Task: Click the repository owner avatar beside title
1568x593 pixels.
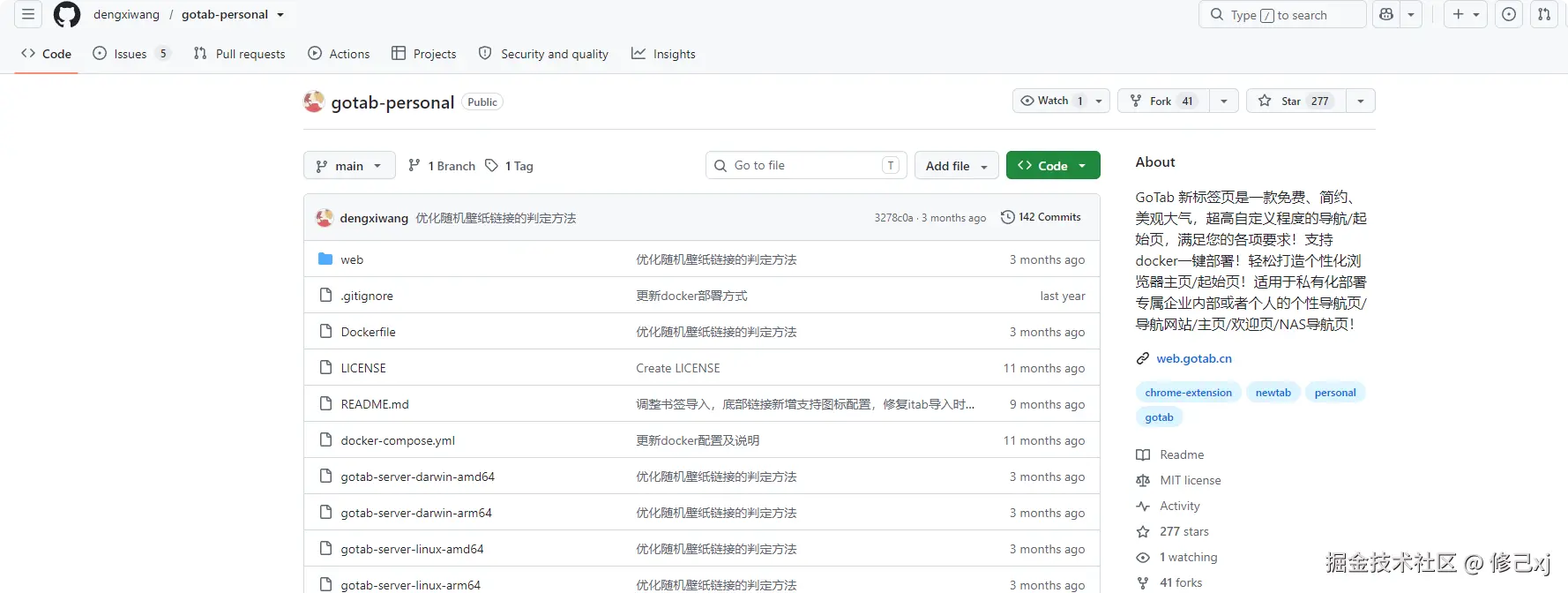Action: (314, 101)
